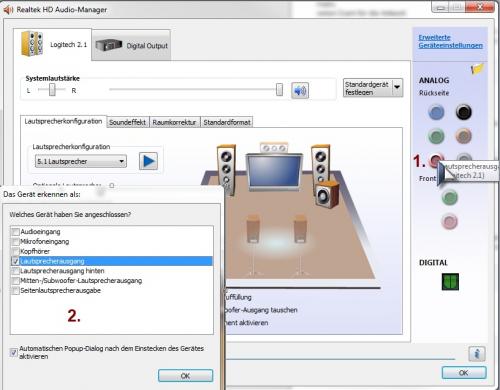The width and height of the screenshot is (500, 390).
Task: Switch to the Logitech 2.1 device tab
Action: point(53,44)
